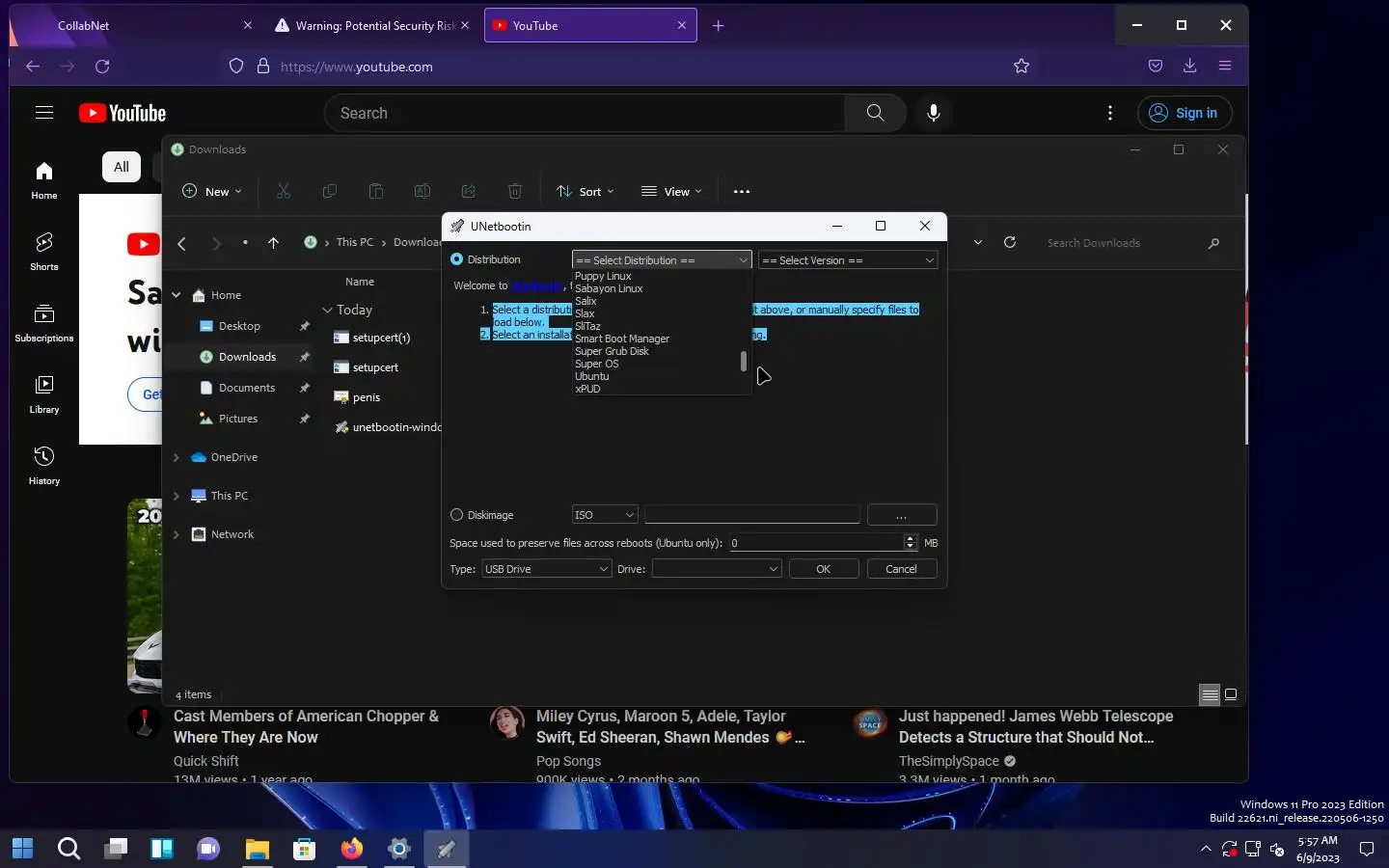Click the Explorer Refresh icon
1389x868 pixels.
[x=1010, y=242]
